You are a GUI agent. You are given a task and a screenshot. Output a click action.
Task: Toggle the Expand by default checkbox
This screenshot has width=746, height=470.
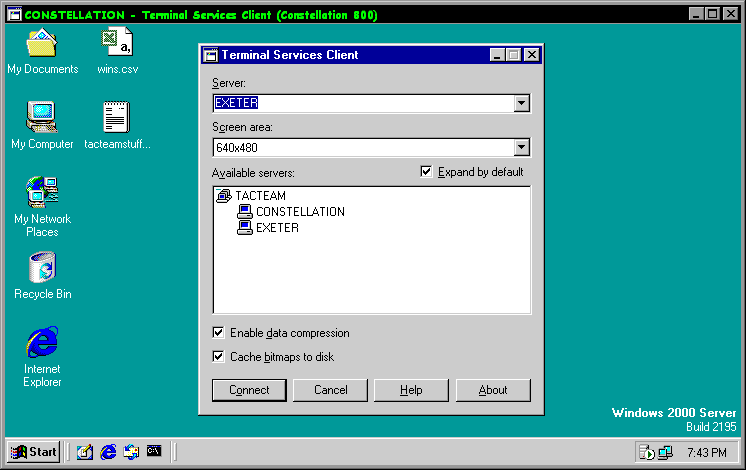(426, 171)
